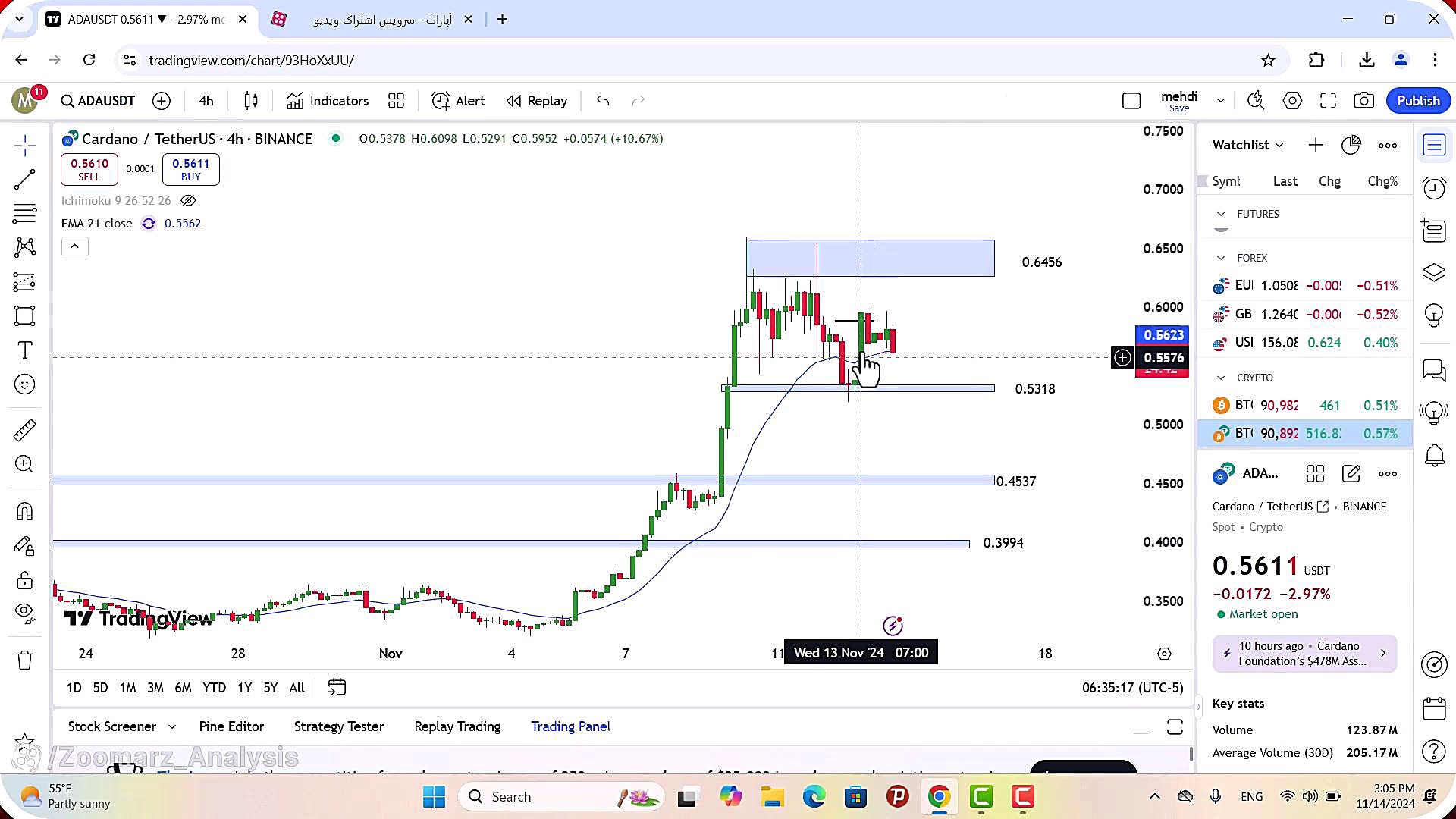The image size is (1456, 819).
Task: Collapse the CRYPTO watchlist section
Action: (1221, 378)
